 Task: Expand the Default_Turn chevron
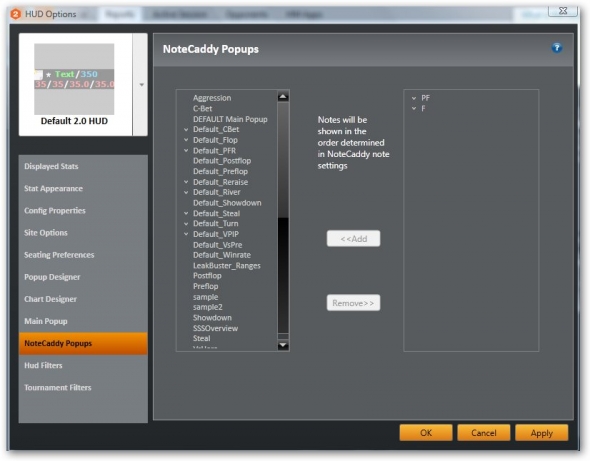pyautogui.click(x=186, y=224)
